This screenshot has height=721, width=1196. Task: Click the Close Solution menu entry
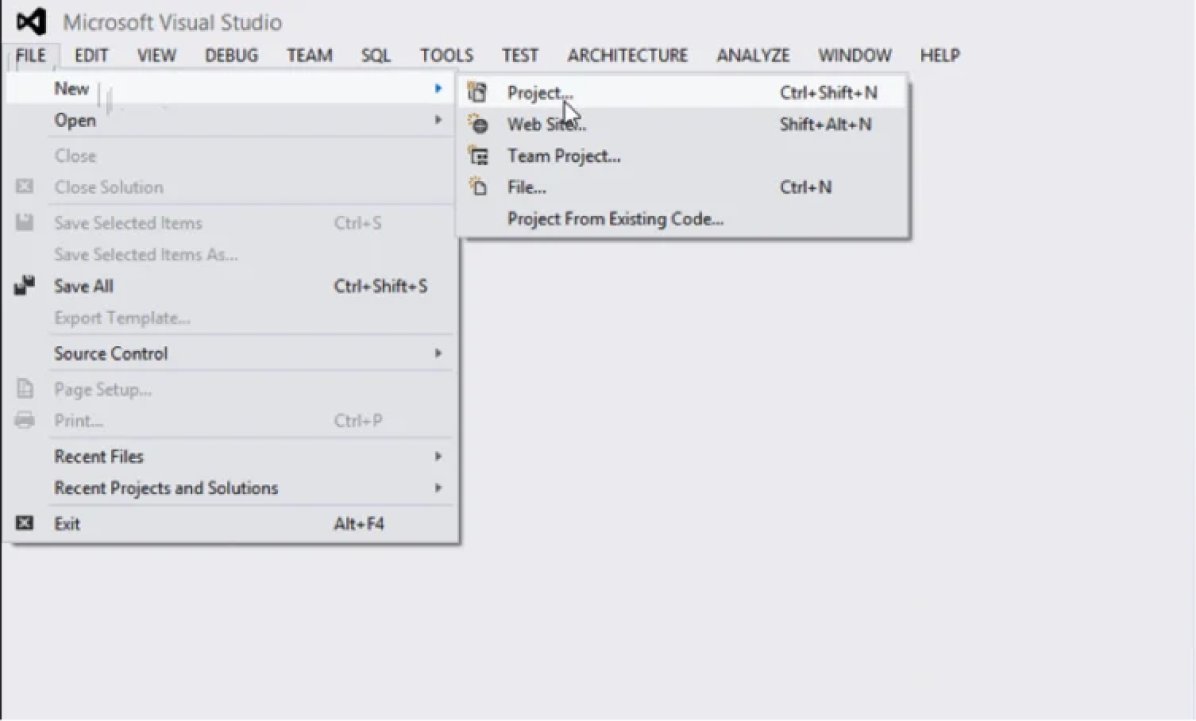(231, 187)
